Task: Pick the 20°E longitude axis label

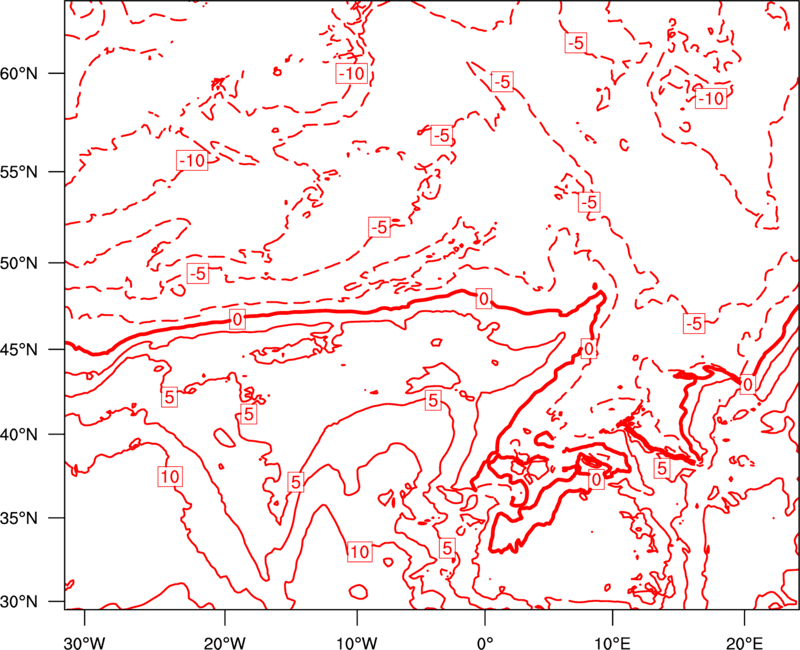Action: pos(744,642)
